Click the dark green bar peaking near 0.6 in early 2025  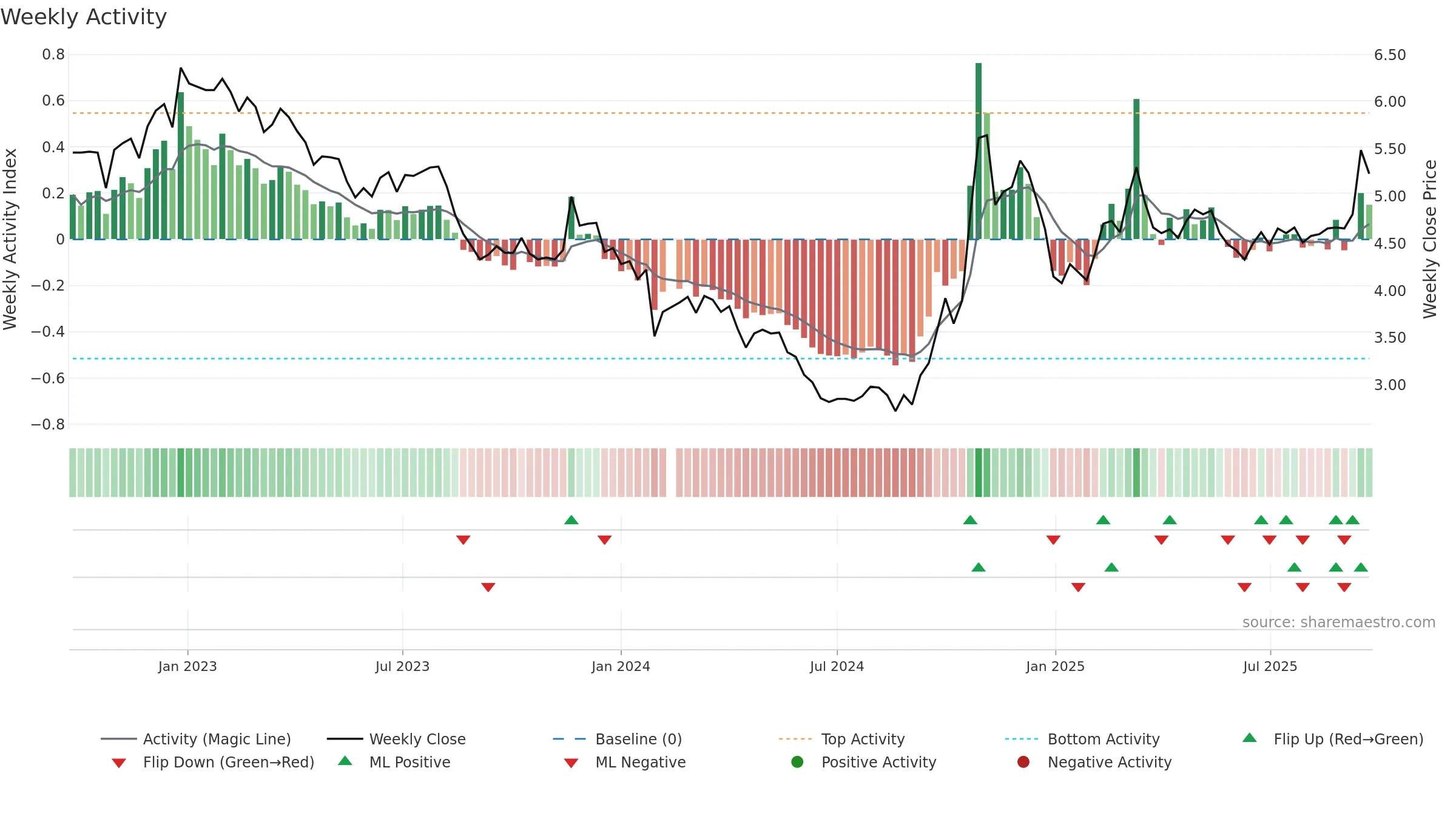[1136, 169]
